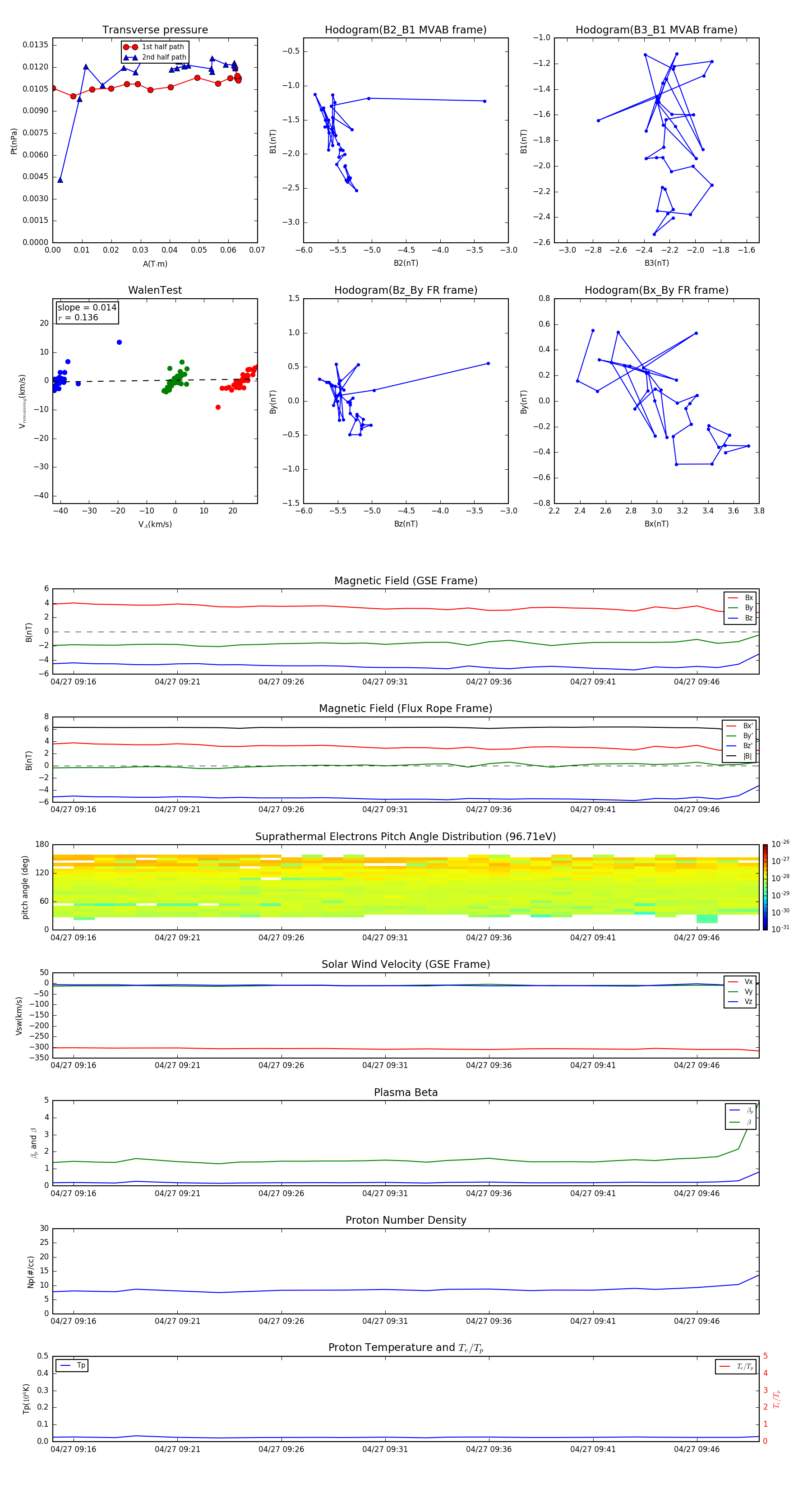Click the leftmost data point in B3_B1 hodogram
Screen dimensions: 812x1489
click(598, 120)
